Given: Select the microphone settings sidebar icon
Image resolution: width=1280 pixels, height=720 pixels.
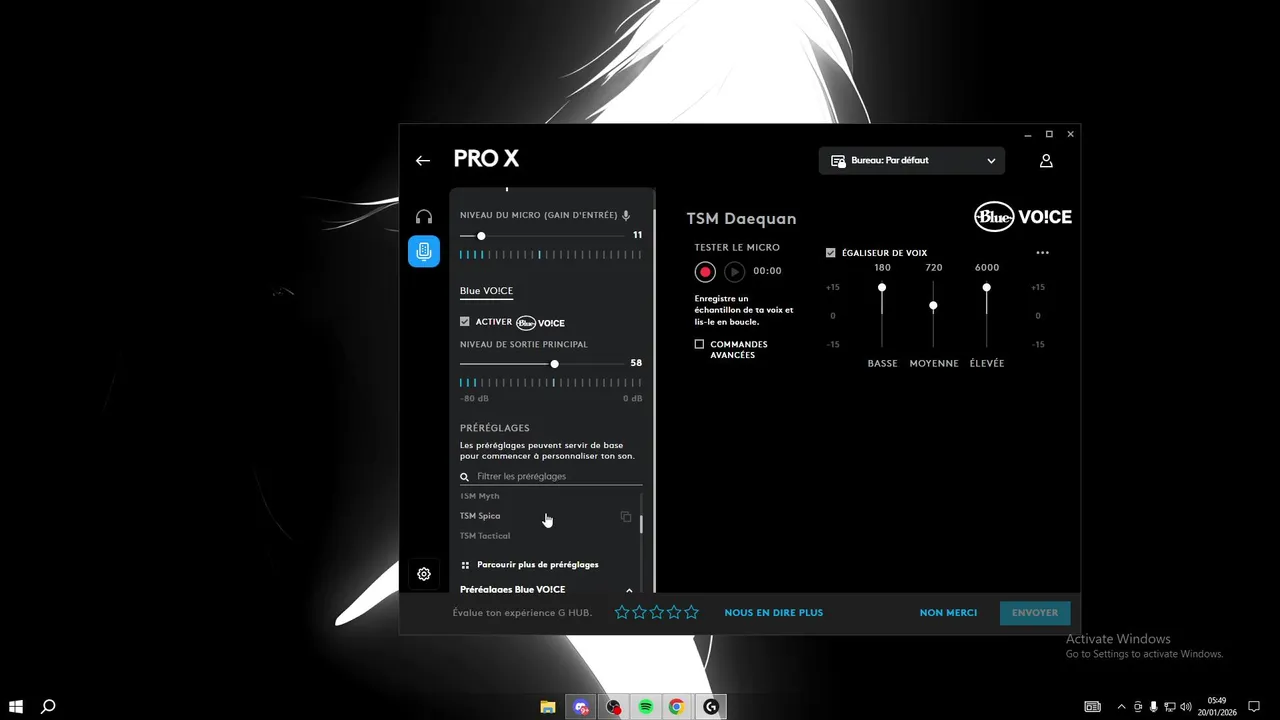Looking at the screenshot, I should 424,251.
